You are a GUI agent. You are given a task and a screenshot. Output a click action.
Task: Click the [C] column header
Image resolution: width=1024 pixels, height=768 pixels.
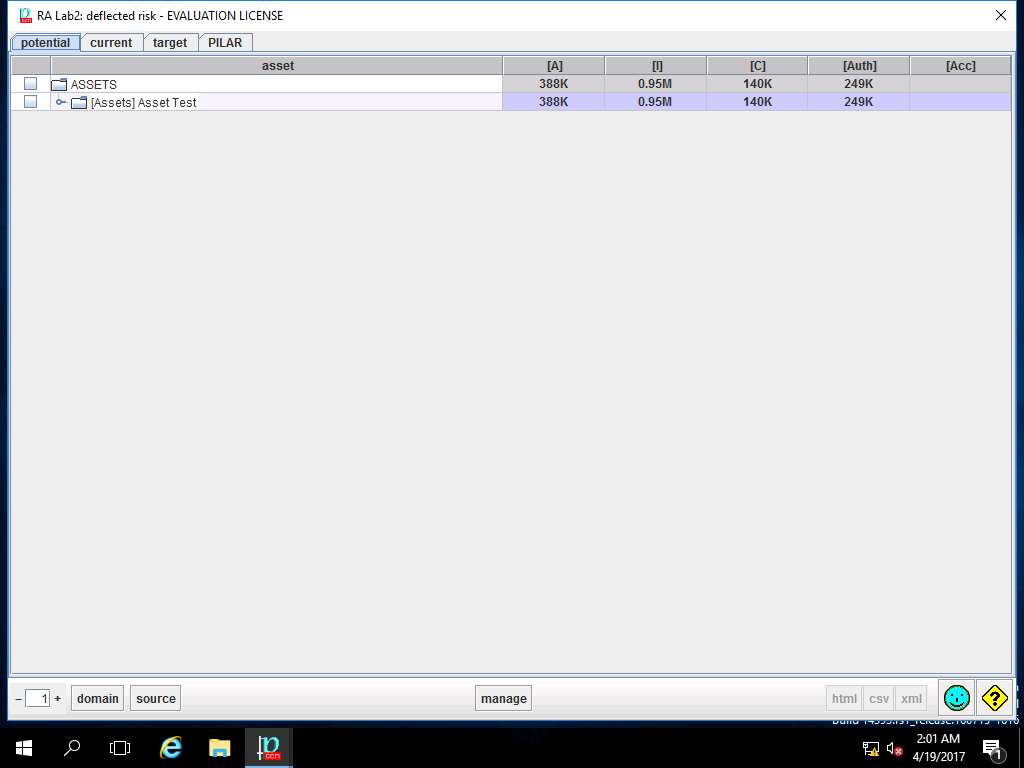pos(758,65)
